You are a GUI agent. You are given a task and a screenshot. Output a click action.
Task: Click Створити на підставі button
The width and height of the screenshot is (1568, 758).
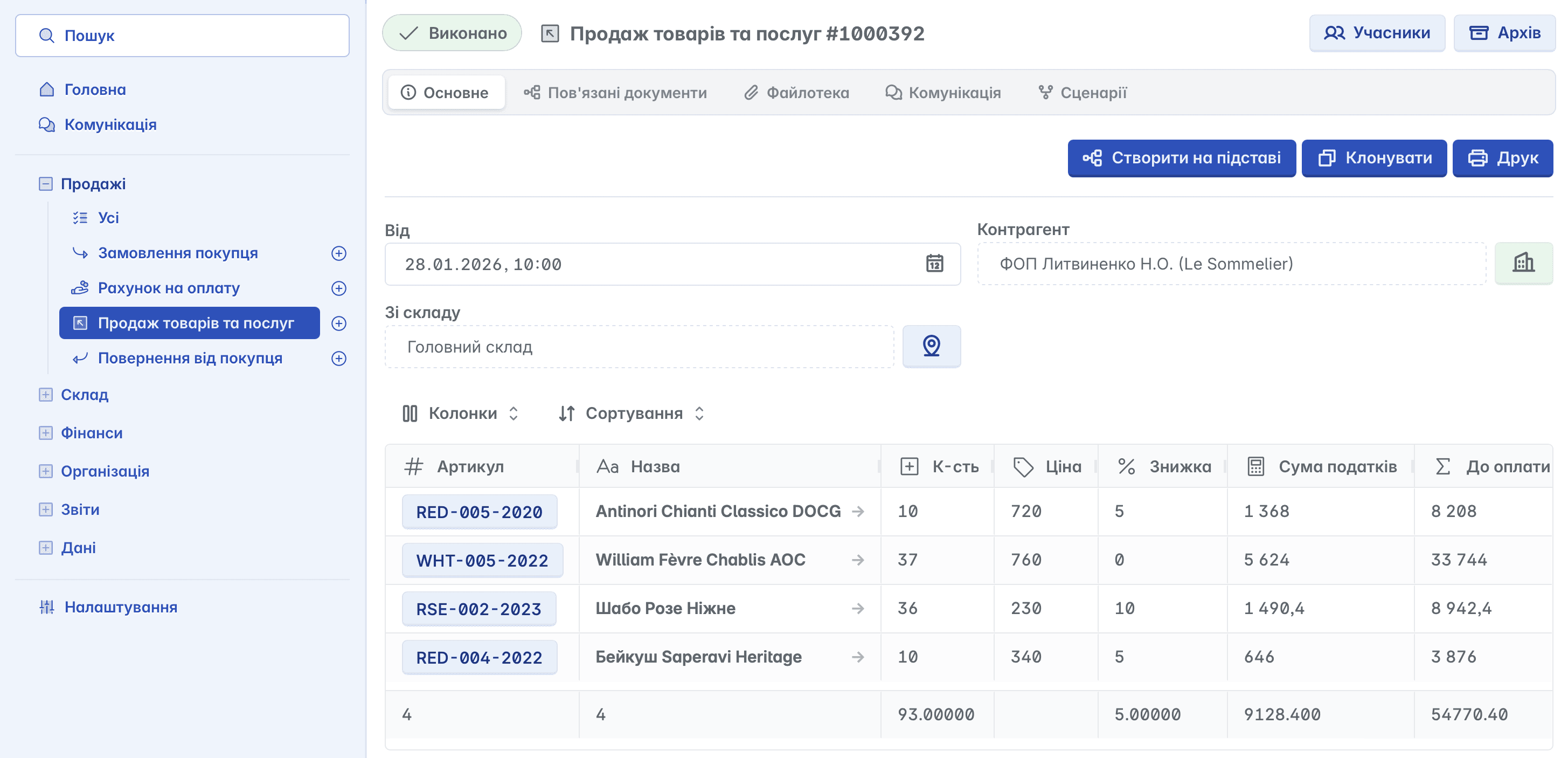tap(1181, 159)
